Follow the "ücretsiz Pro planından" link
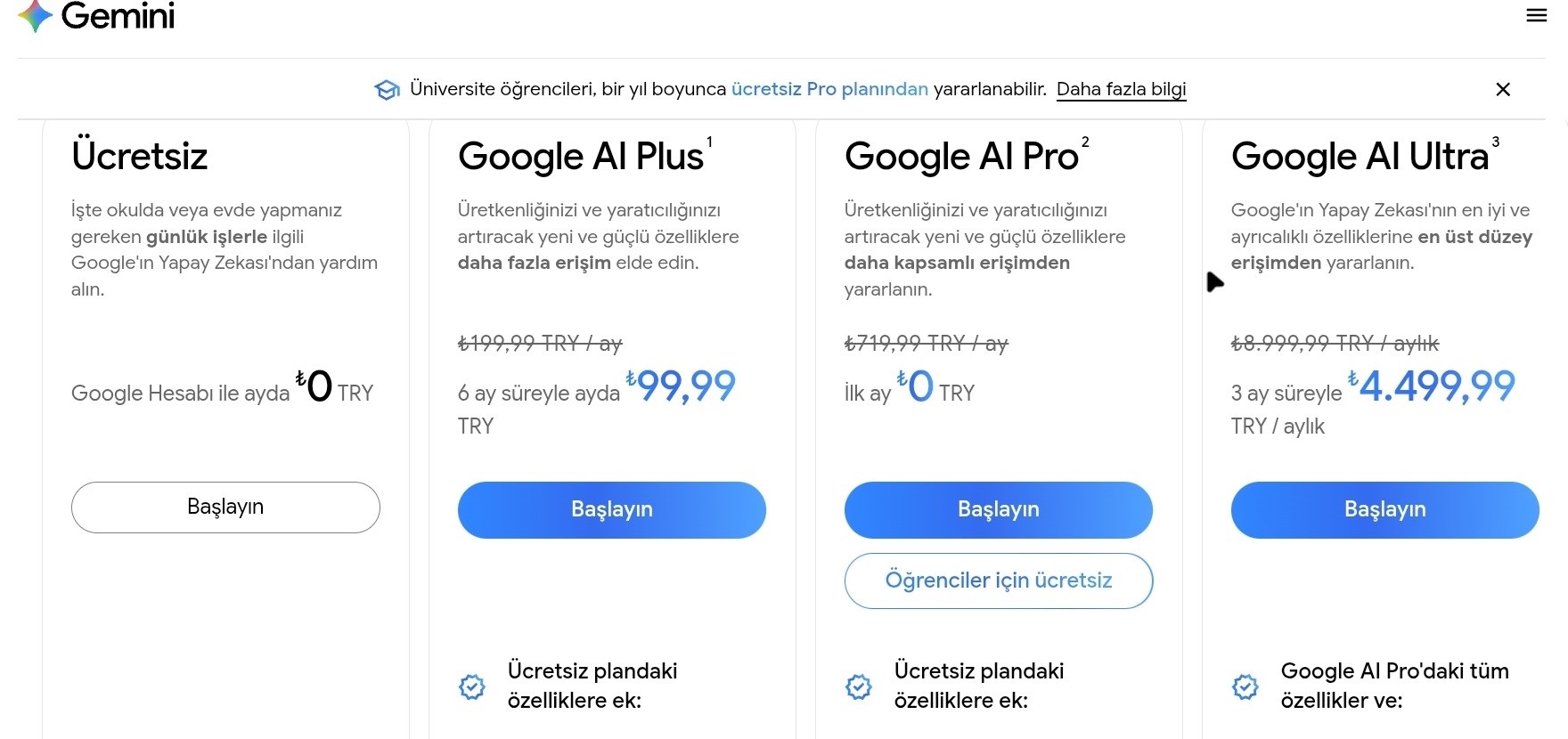1568x739 pixels. [829, 89]
